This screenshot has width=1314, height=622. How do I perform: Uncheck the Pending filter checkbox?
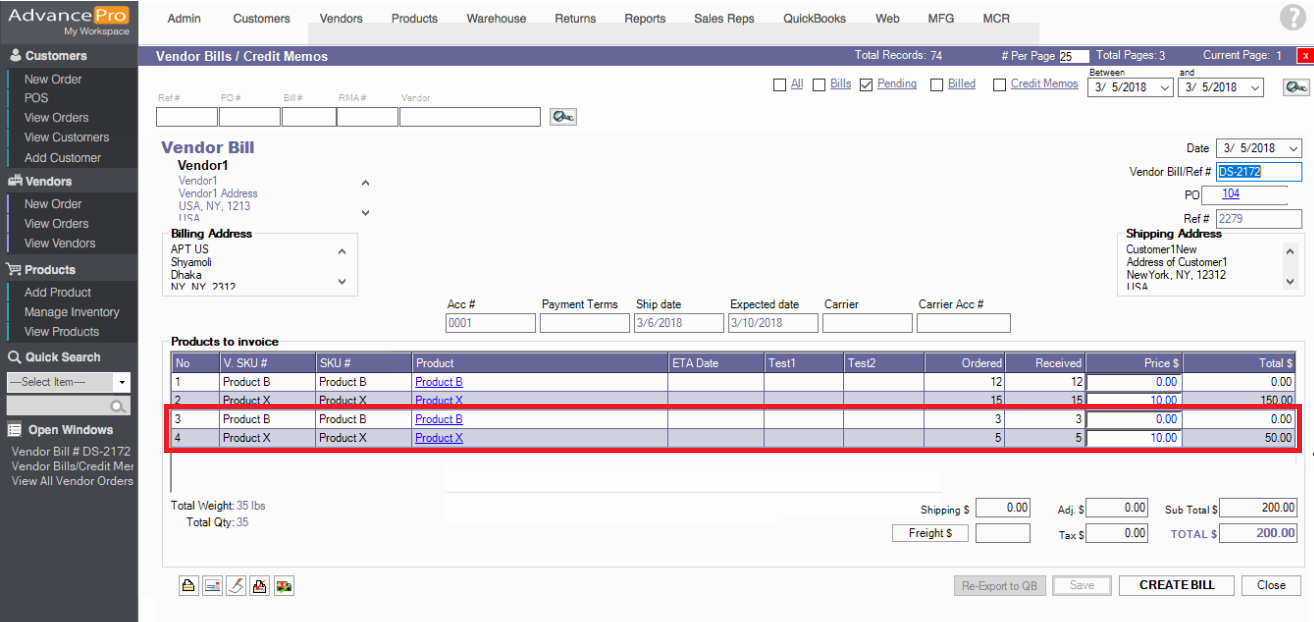click(866, 85)
